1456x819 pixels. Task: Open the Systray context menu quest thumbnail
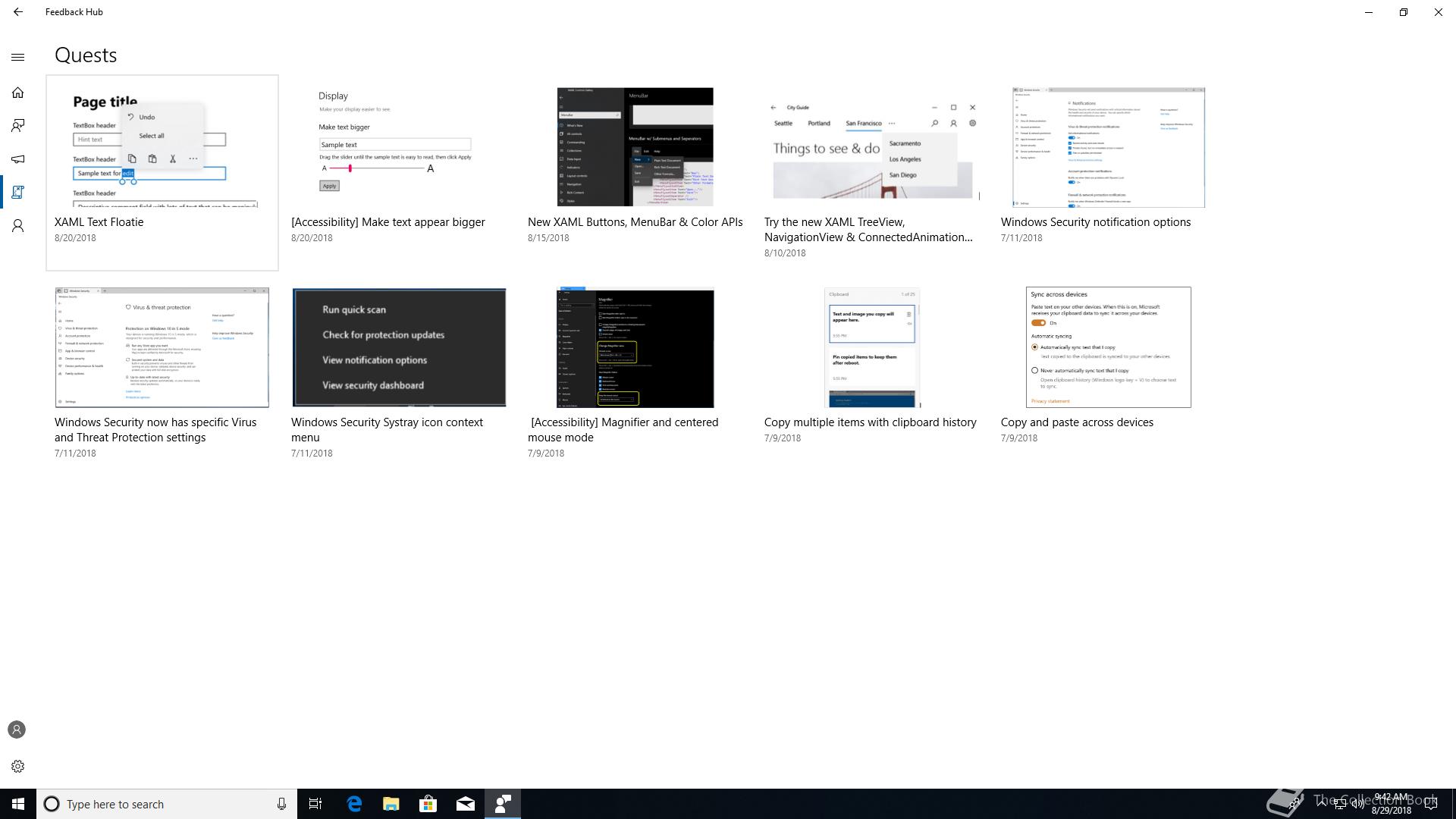[399, 347]
